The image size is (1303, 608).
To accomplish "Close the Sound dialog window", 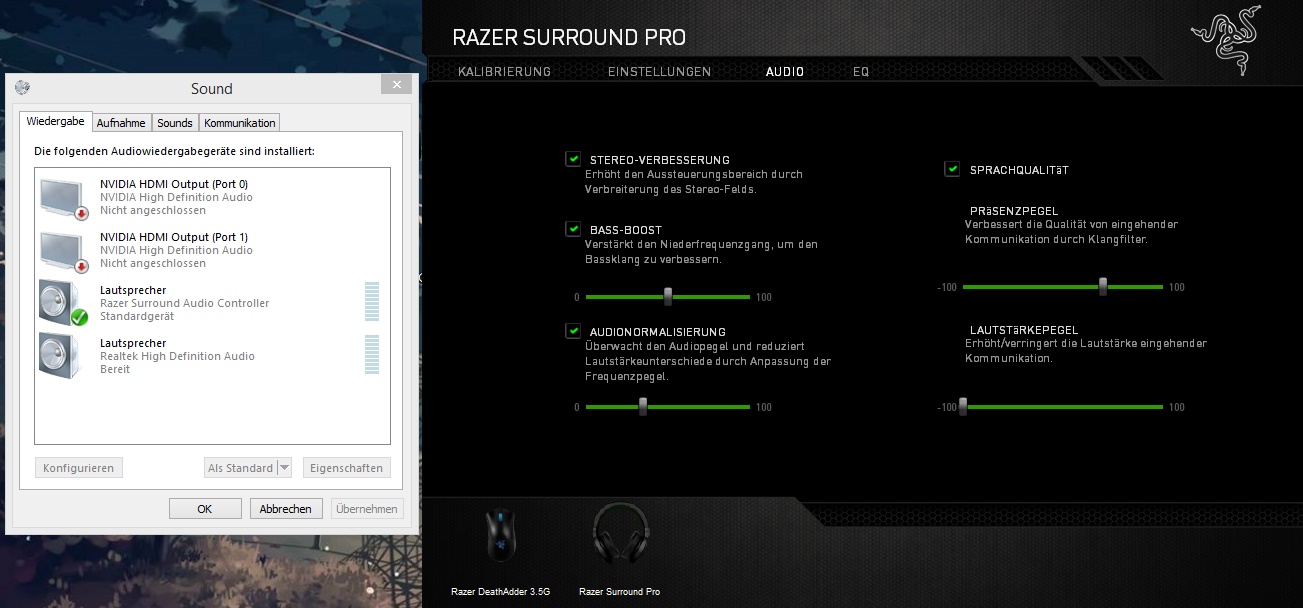I will tap(397, 86).
